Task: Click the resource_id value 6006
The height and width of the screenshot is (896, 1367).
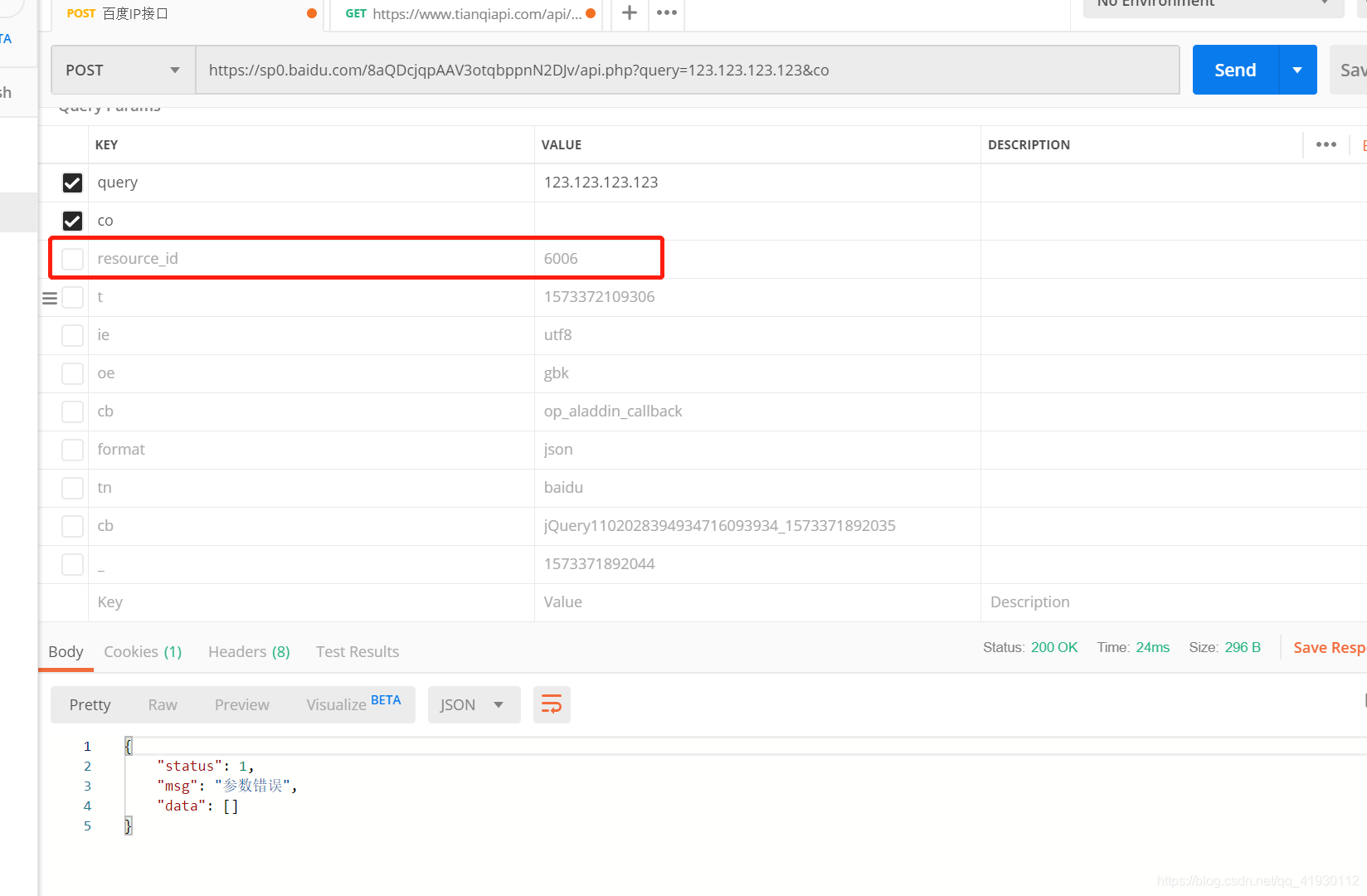Action: (561, 259)
